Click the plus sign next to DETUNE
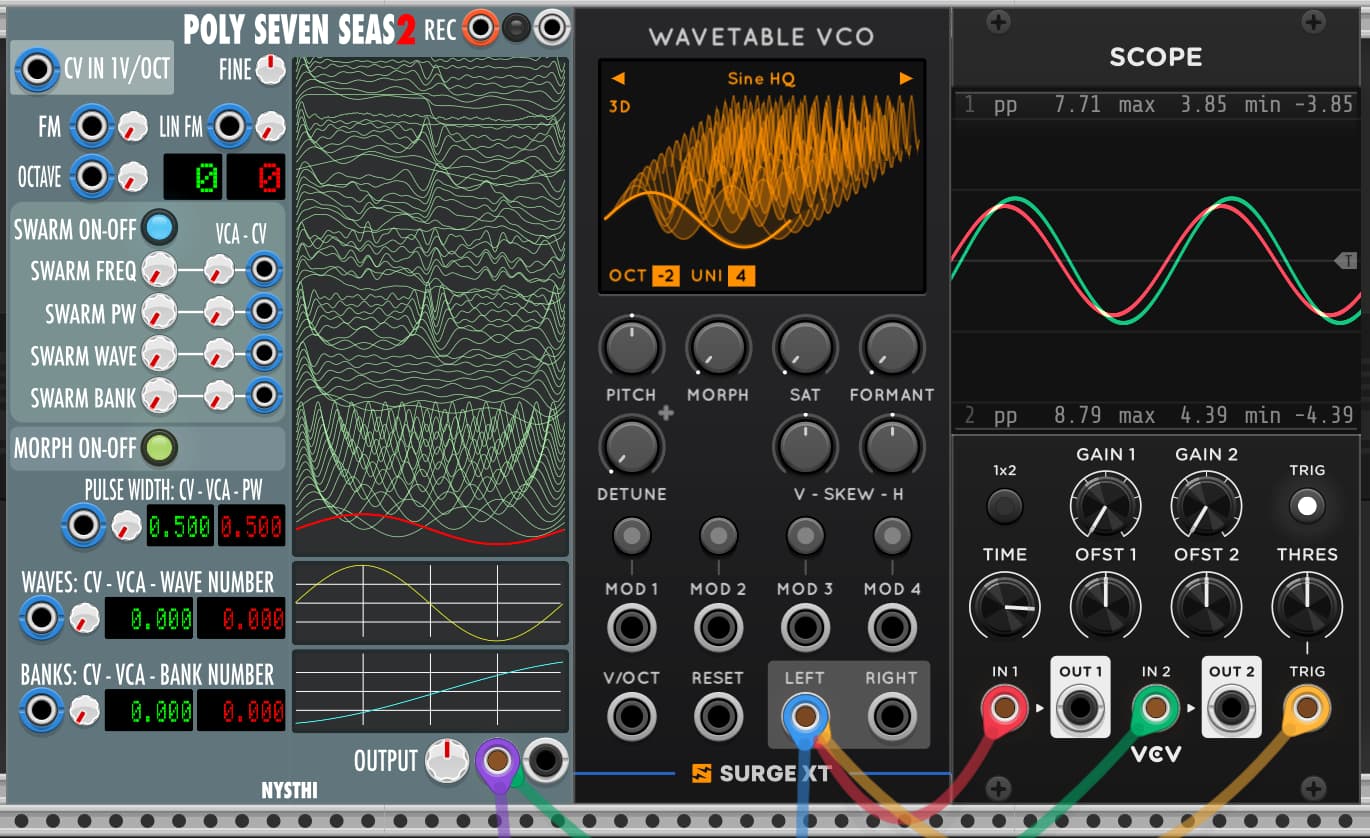The image size is (1370, 838). (665, 412)
